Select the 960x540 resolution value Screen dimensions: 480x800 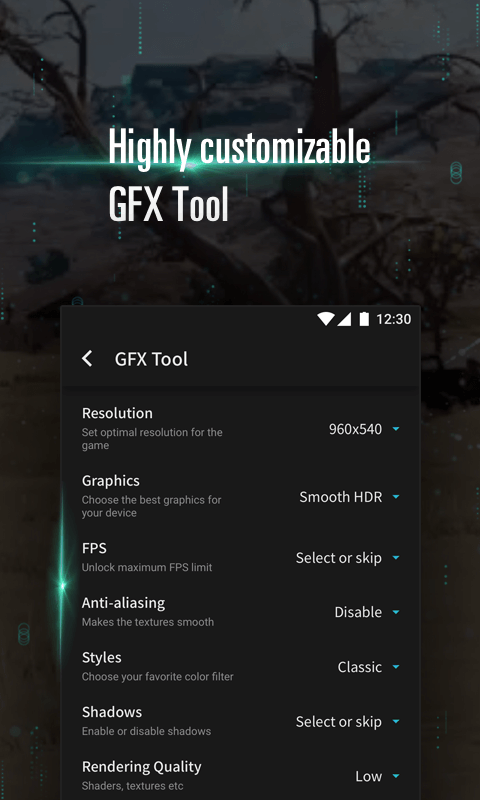(x=355, y=429)
